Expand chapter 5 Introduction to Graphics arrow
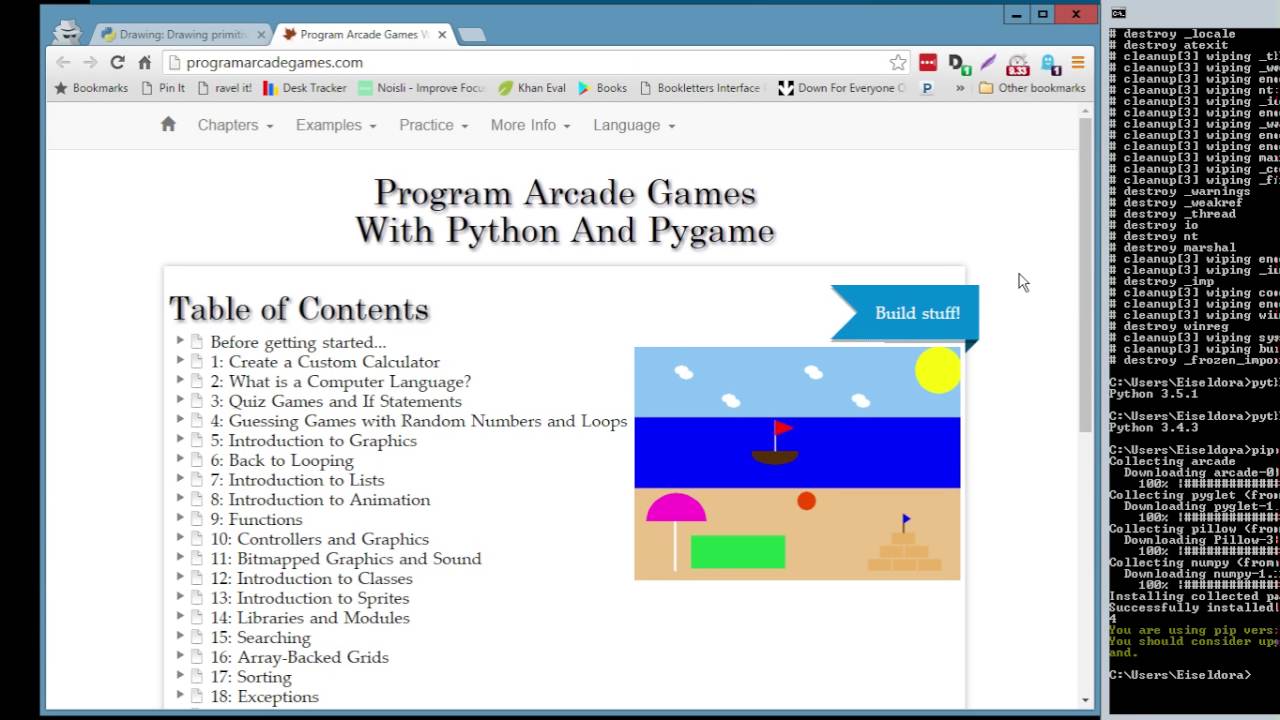Screen dimensions: 1280x720 click(x=180, y=440)
